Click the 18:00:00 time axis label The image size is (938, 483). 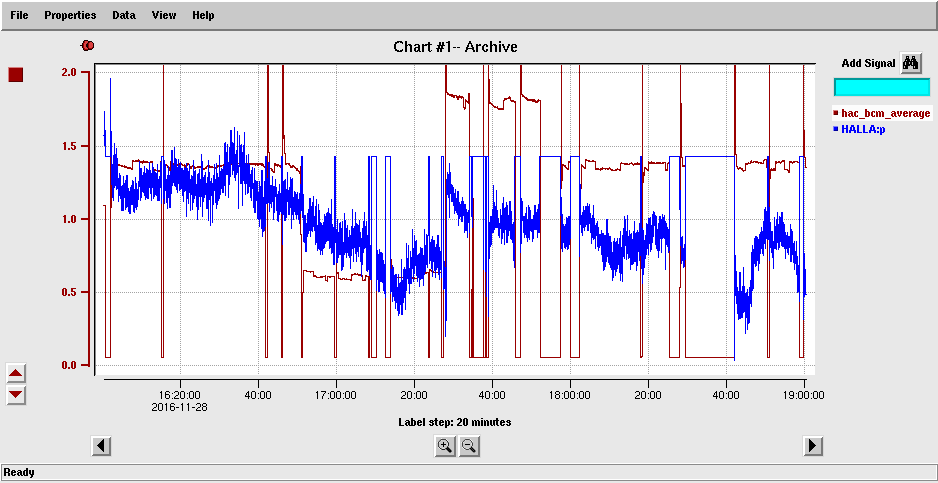click(570, 396)
